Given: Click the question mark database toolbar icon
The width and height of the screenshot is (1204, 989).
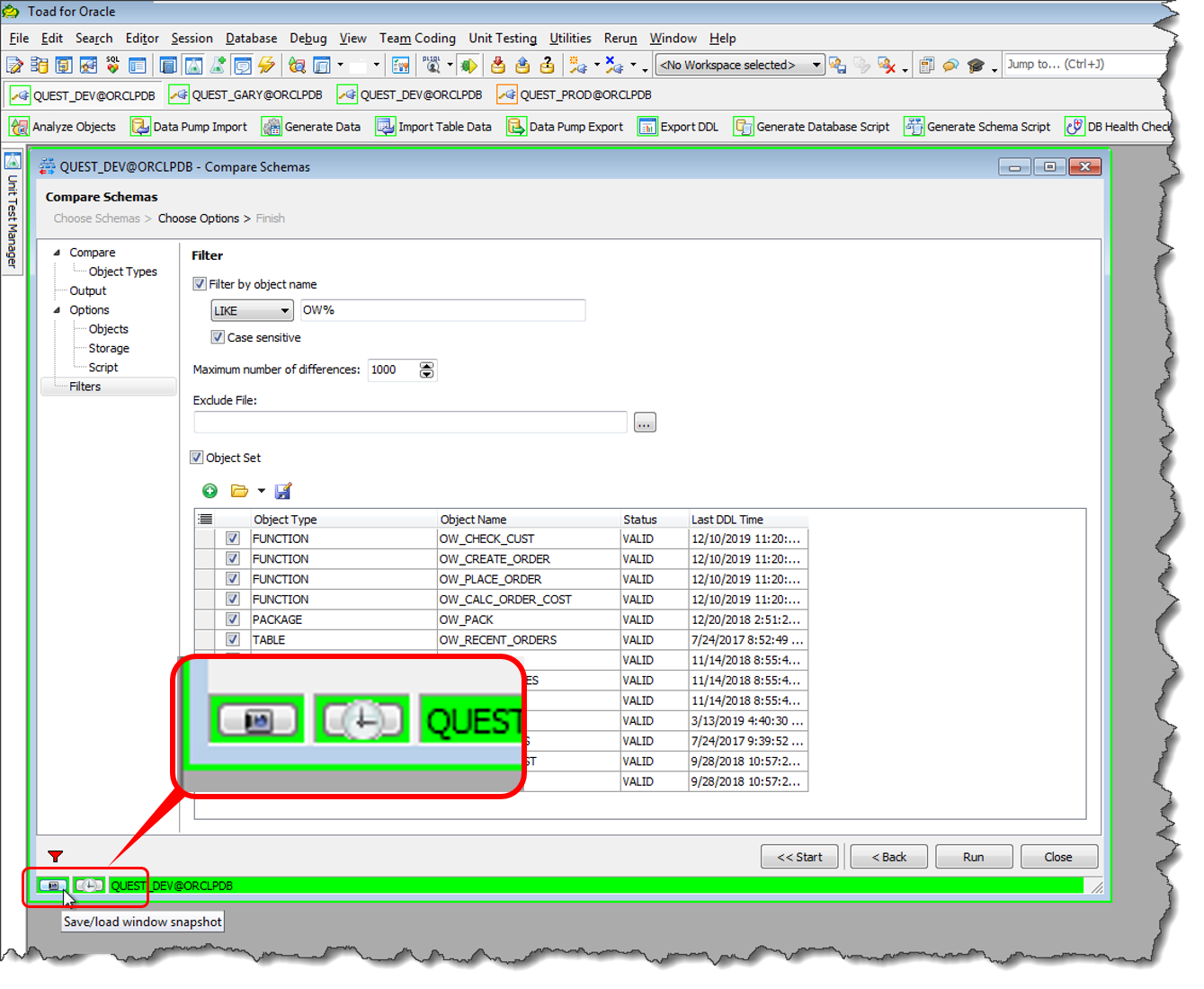Looking at the screenshot, I should (547, 65).
